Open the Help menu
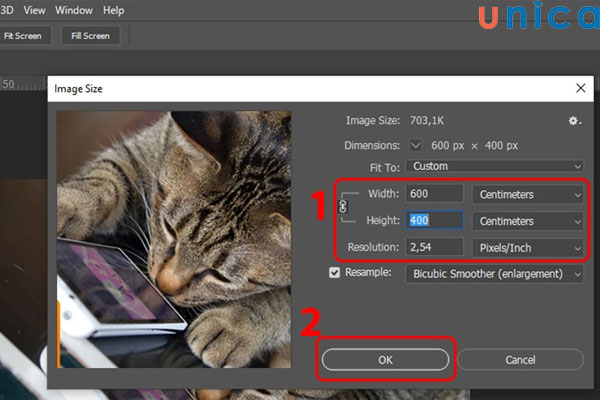This screenshot has width=600, height=400. coord(114,10)
